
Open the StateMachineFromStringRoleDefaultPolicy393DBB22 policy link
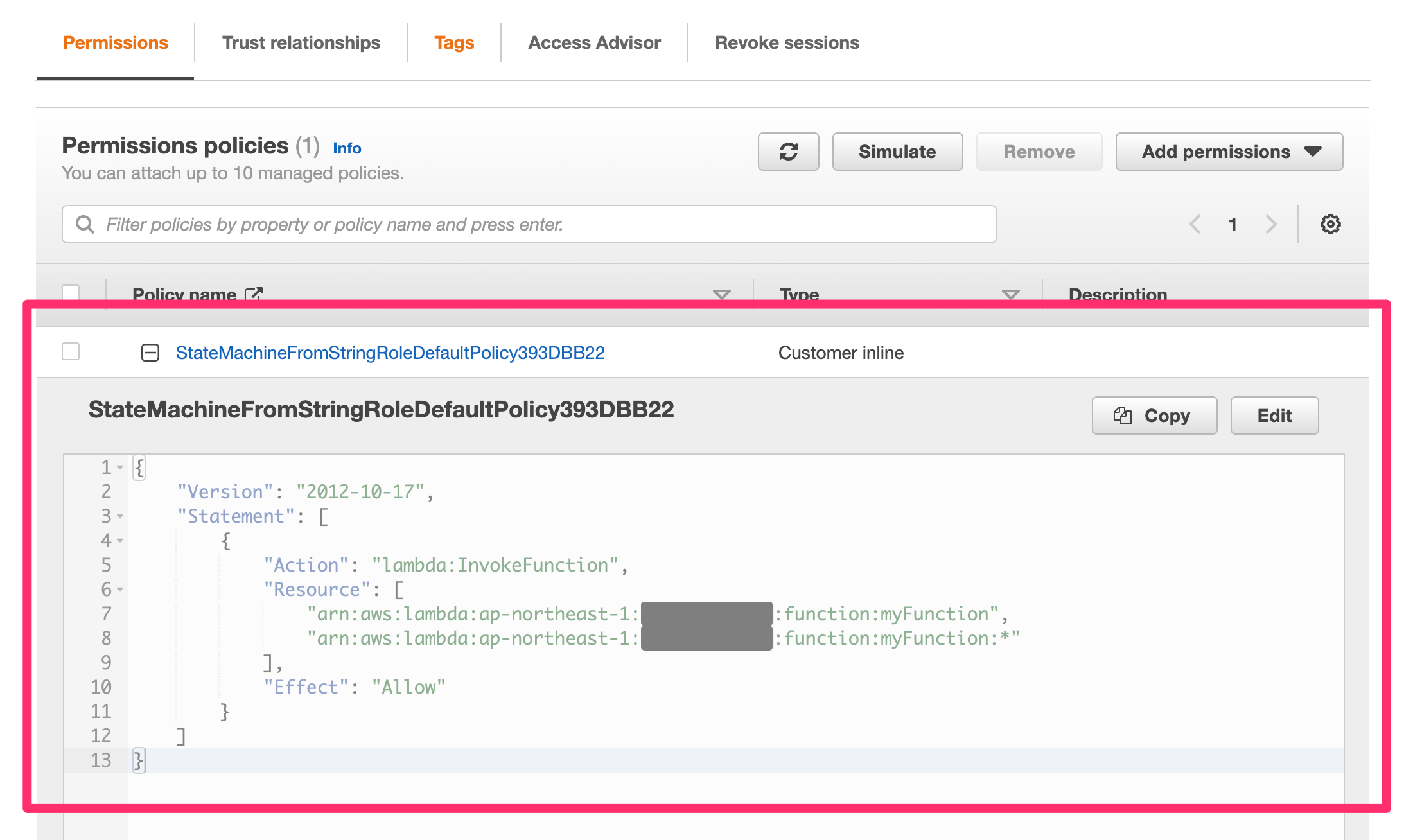[x=390, y=352]
